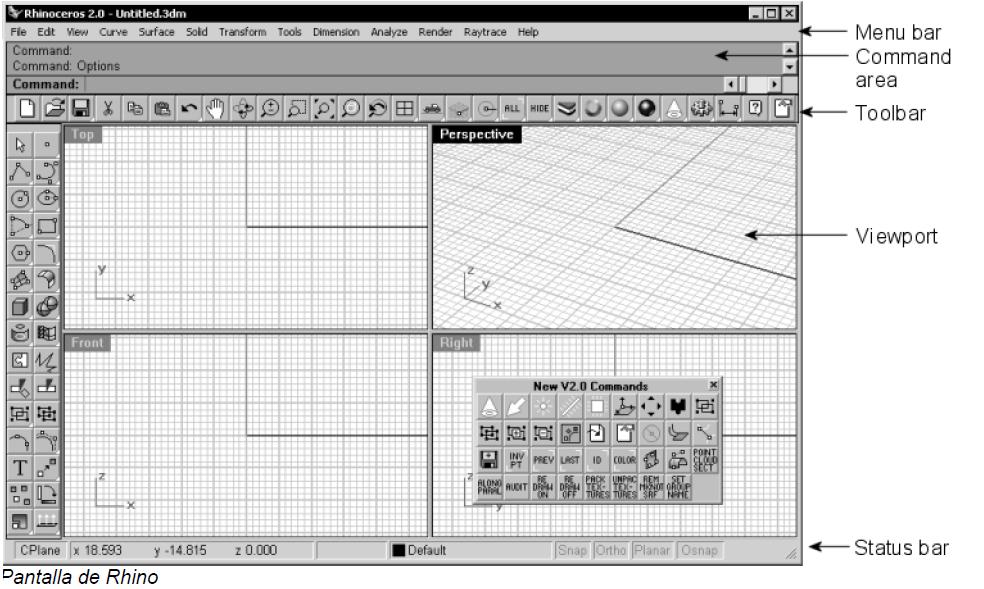Enable Snap on the status bar
Viewport: 984px width, 589px height.
(574, 550)
